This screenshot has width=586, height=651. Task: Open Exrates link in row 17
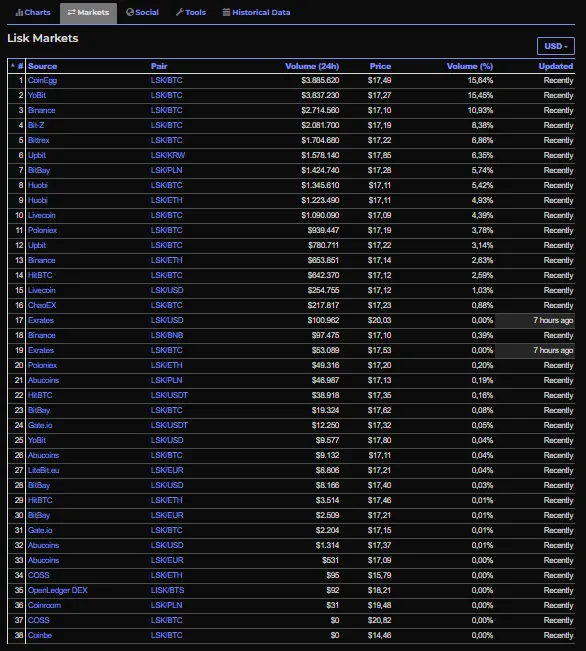click(41, 320)
